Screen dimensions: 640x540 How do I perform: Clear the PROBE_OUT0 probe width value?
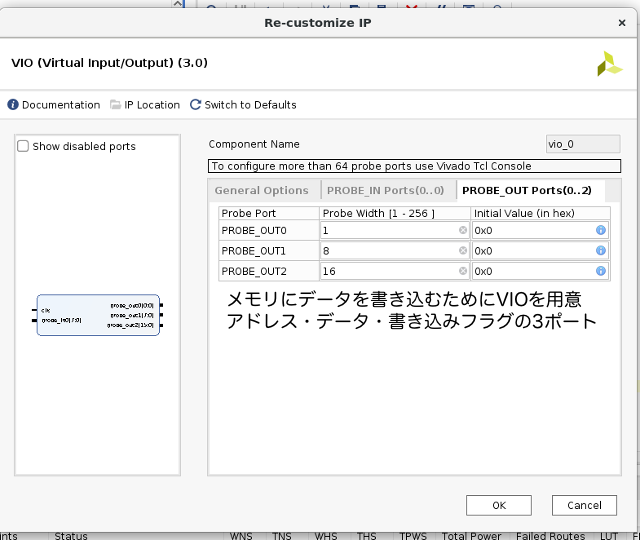(x=463, y=230)
